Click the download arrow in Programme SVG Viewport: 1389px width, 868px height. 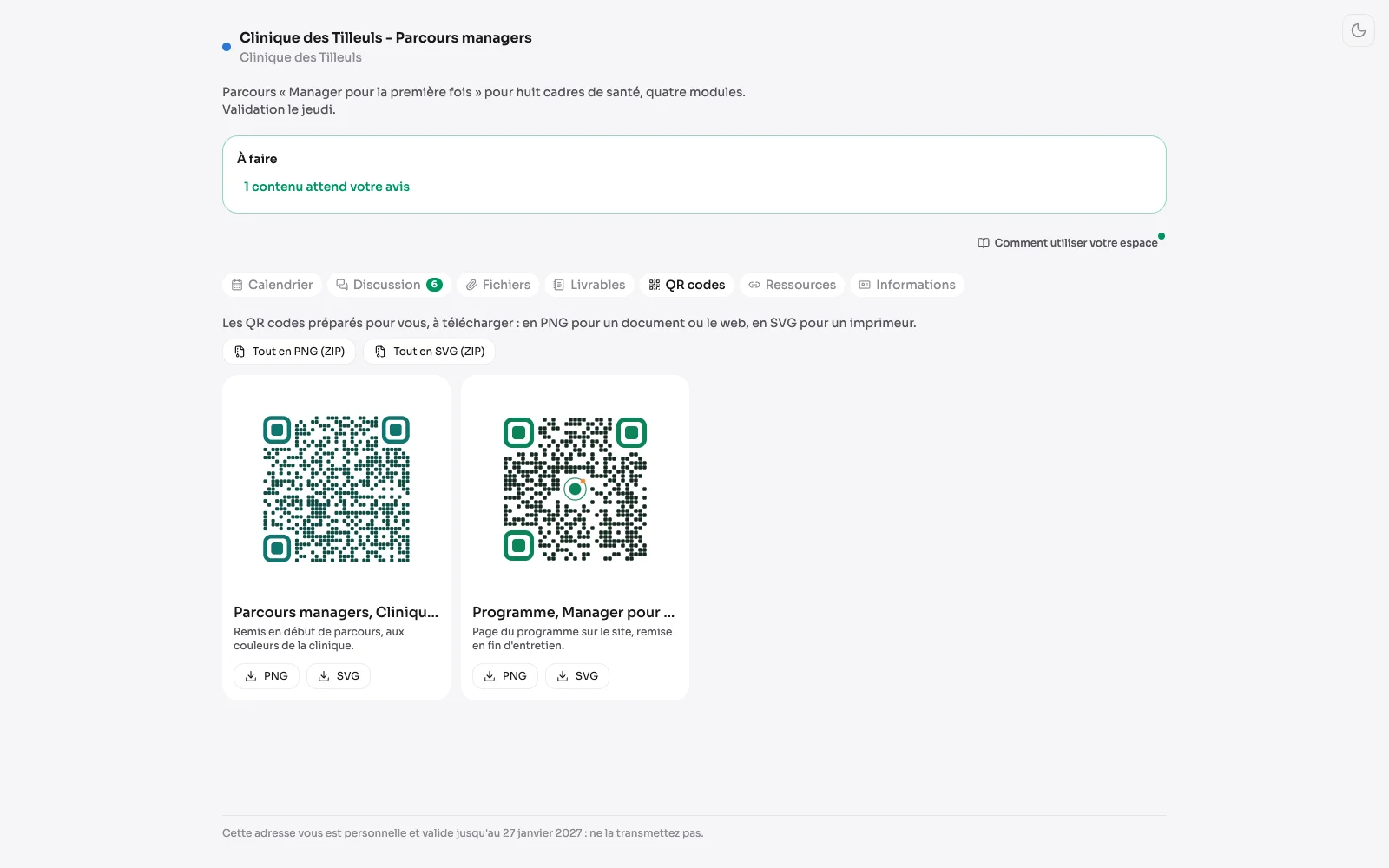[563, 676]
